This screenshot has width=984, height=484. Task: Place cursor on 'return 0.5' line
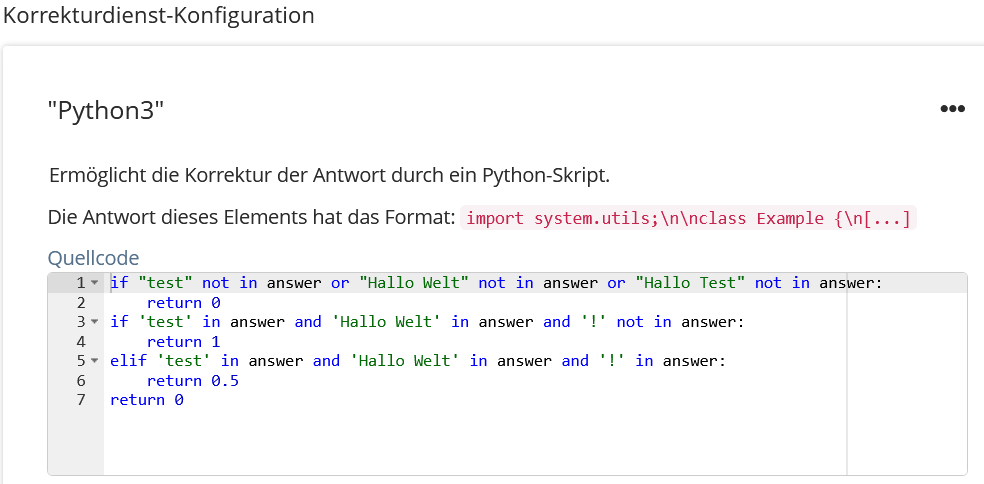(x=193, y=381)
